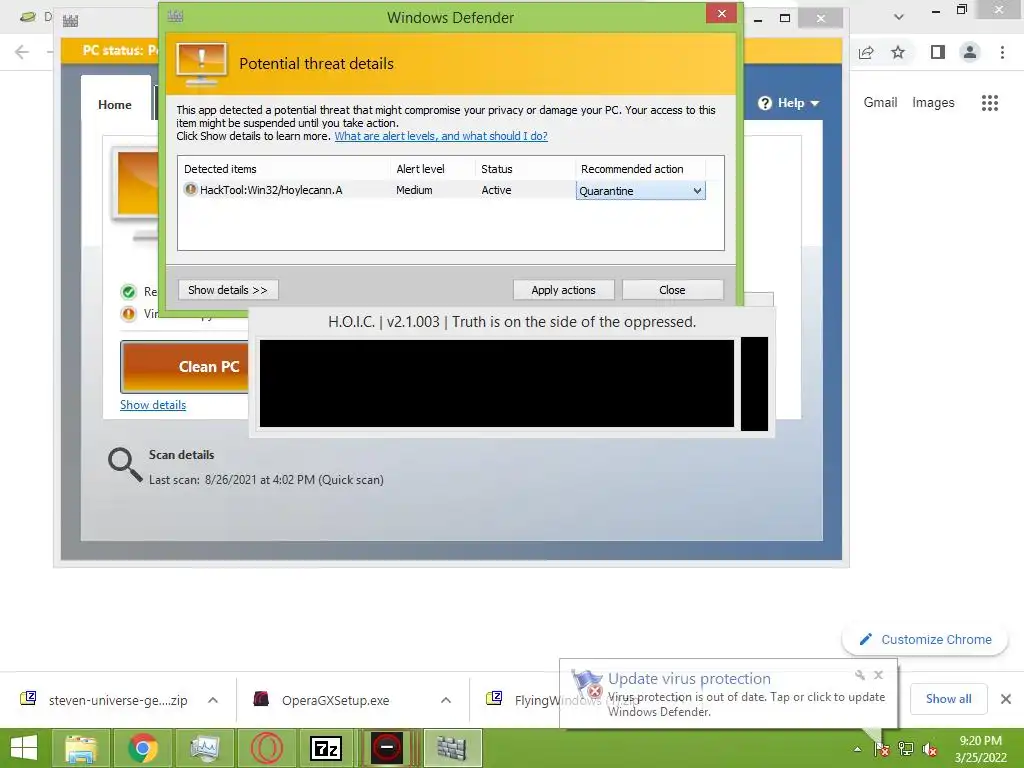This screenshot has width=1024, height=768.
Task: Open the Google apps grid icon
Action: click(x=989, y=103)
